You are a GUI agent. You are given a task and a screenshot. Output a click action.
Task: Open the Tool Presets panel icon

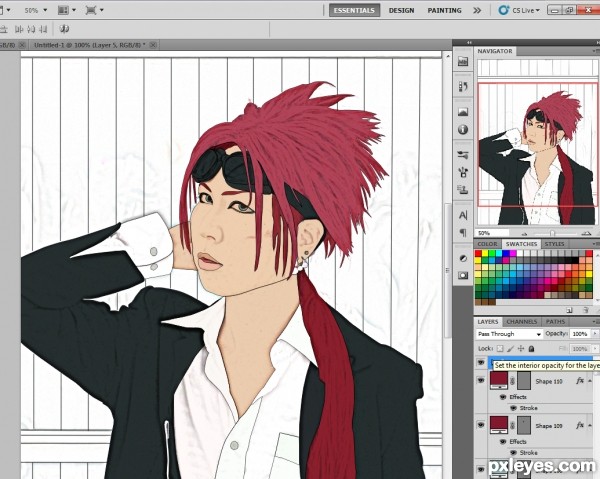point(463,155)
